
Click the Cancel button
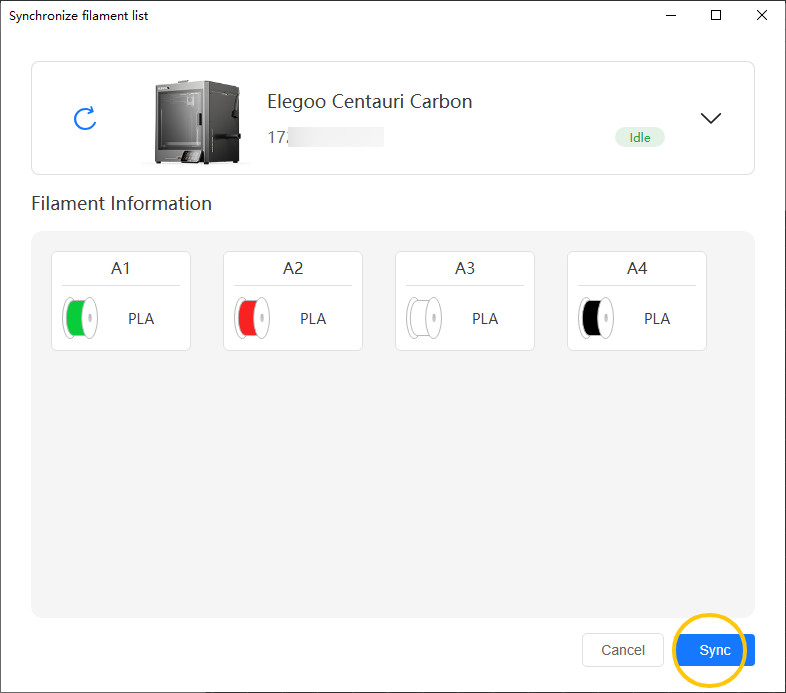[623, 650]
